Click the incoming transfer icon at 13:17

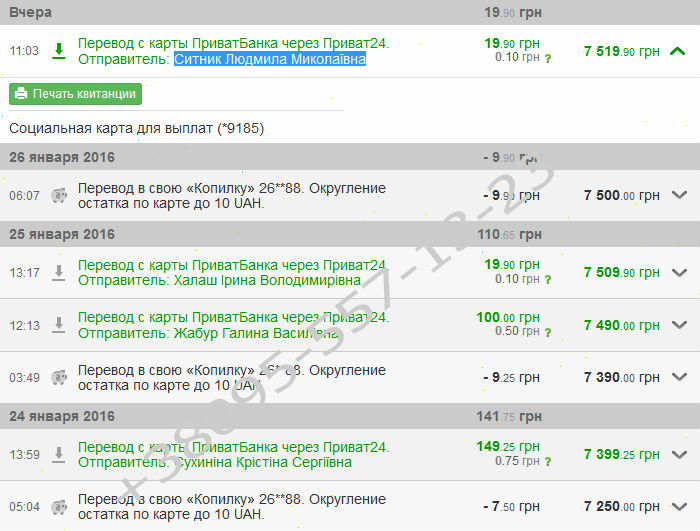click(x=58, y=272)
